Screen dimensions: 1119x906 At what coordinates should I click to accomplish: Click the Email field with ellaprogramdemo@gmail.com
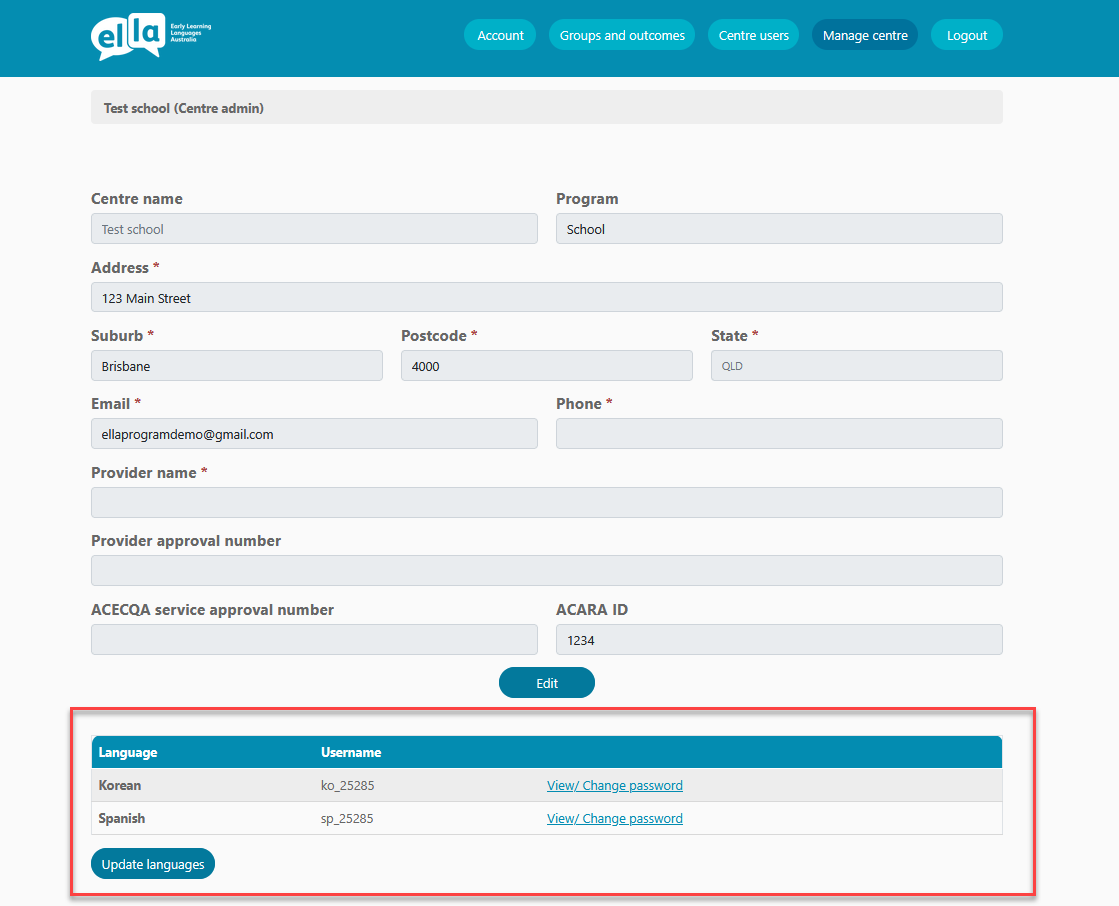pos(314,433)
